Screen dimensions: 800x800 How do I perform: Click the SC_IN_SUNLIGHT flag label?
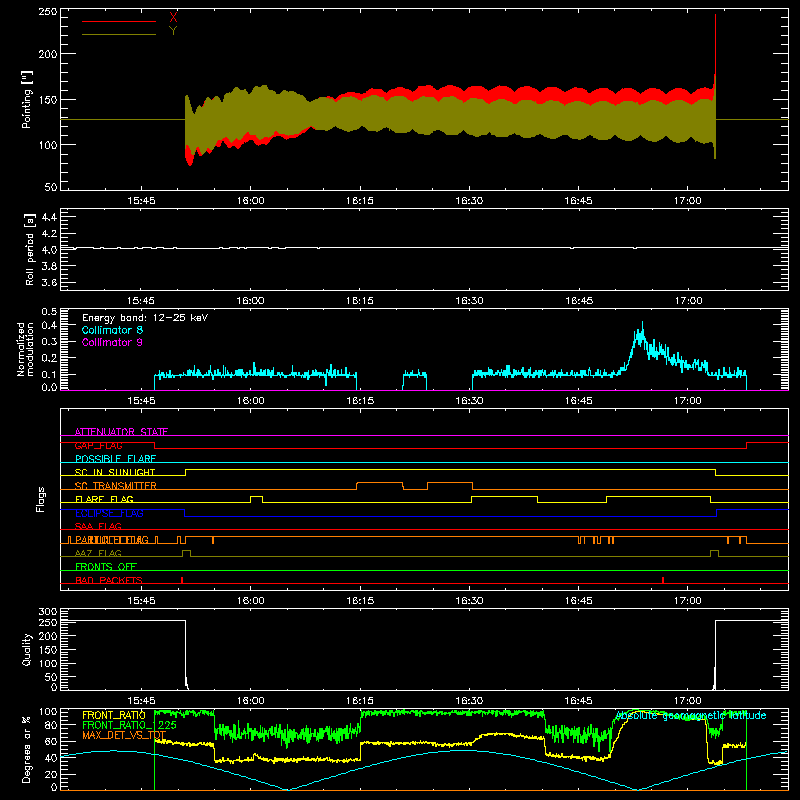point(115,472)
